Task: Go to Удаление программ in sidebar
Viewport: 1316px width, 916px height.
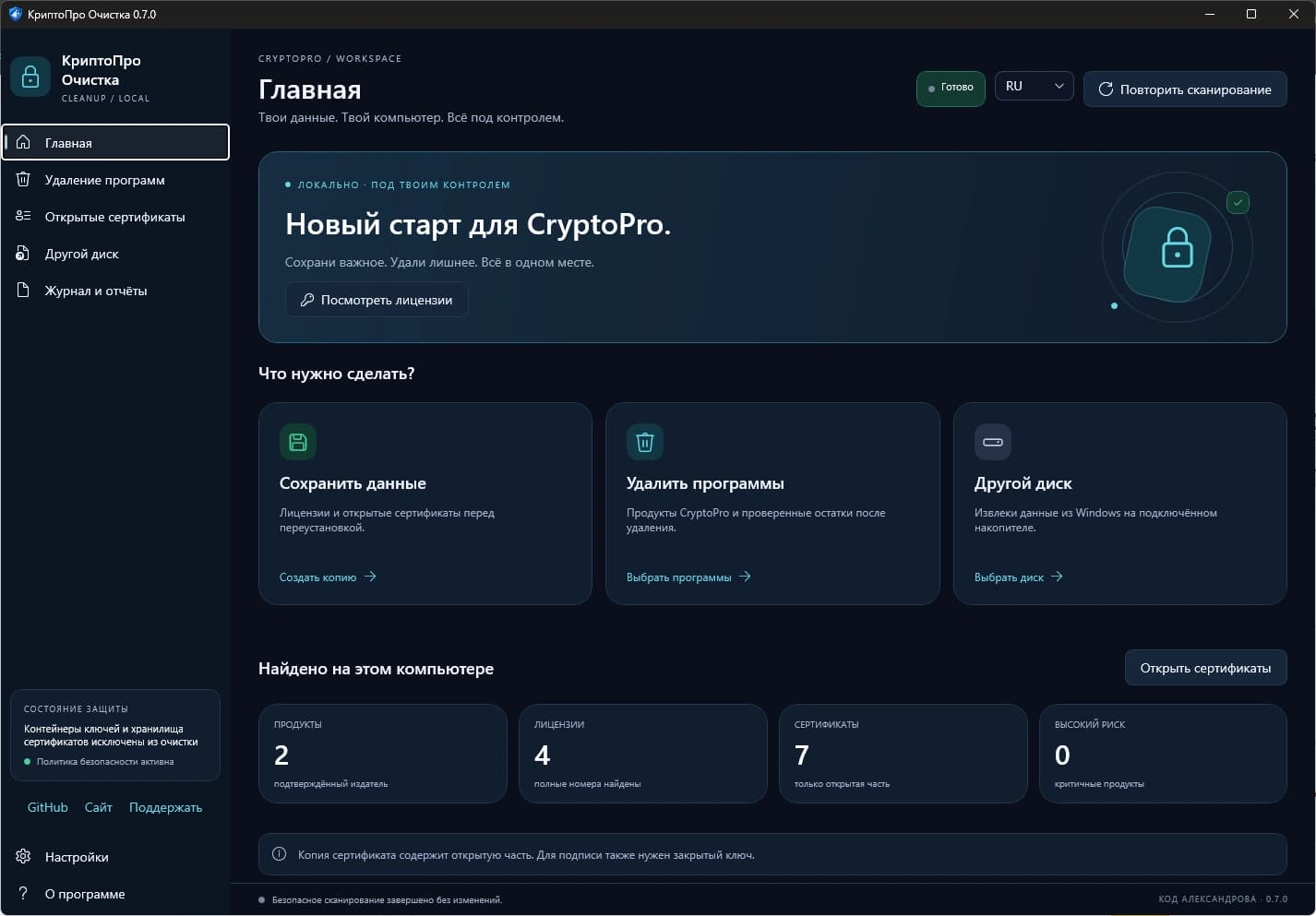Action: 115,179
